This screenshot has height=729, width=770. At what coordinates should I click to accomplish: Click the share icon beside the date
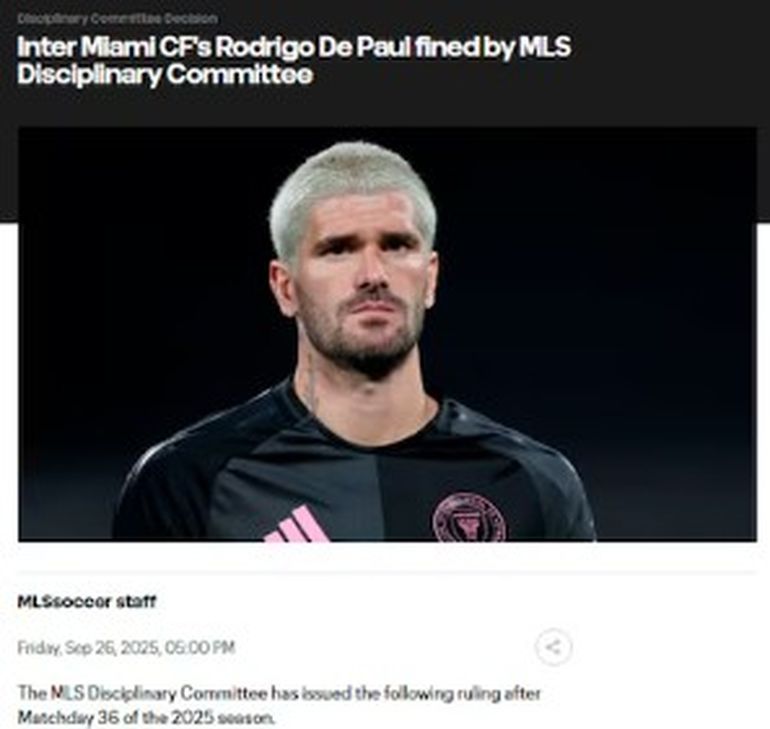[x=553, y=647]
